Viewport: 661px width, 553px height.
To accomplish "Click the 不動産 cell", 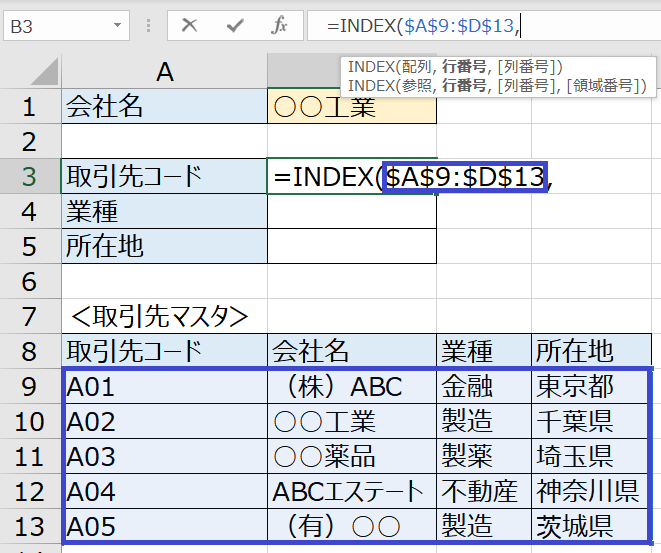I will 484,491.
